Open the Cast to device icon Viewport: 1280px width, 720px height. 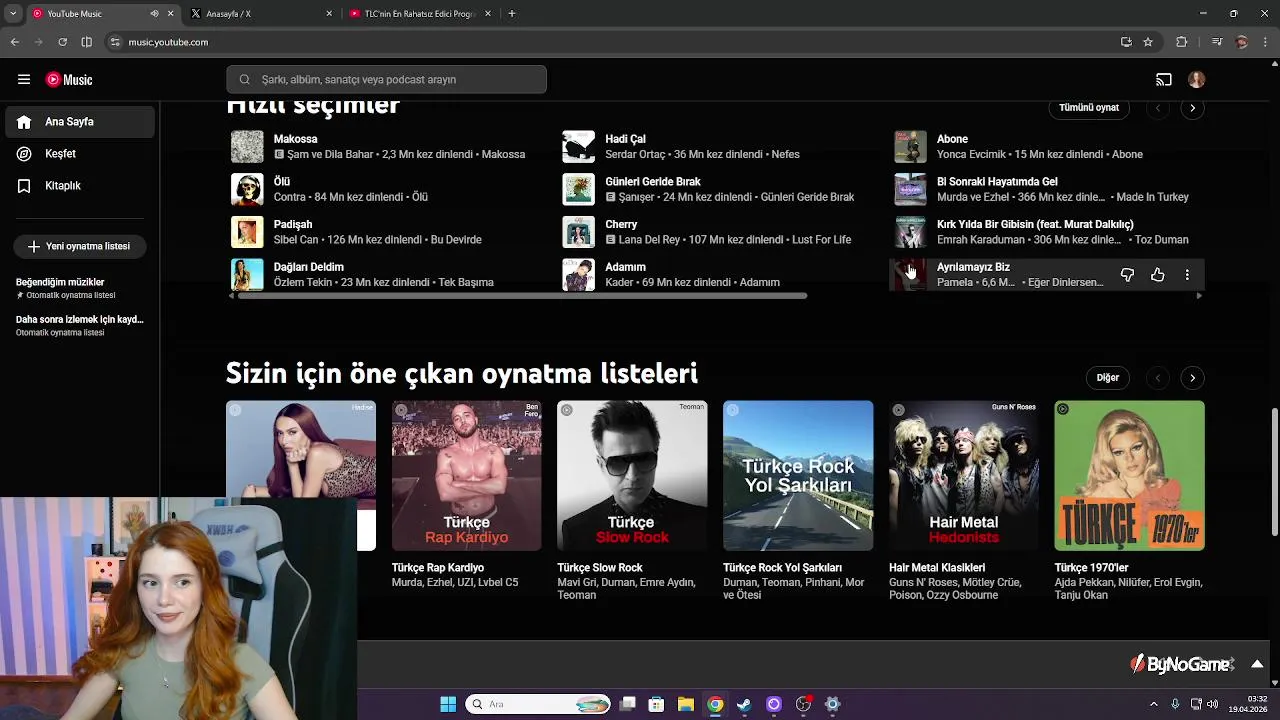[x=1164, y=80]
